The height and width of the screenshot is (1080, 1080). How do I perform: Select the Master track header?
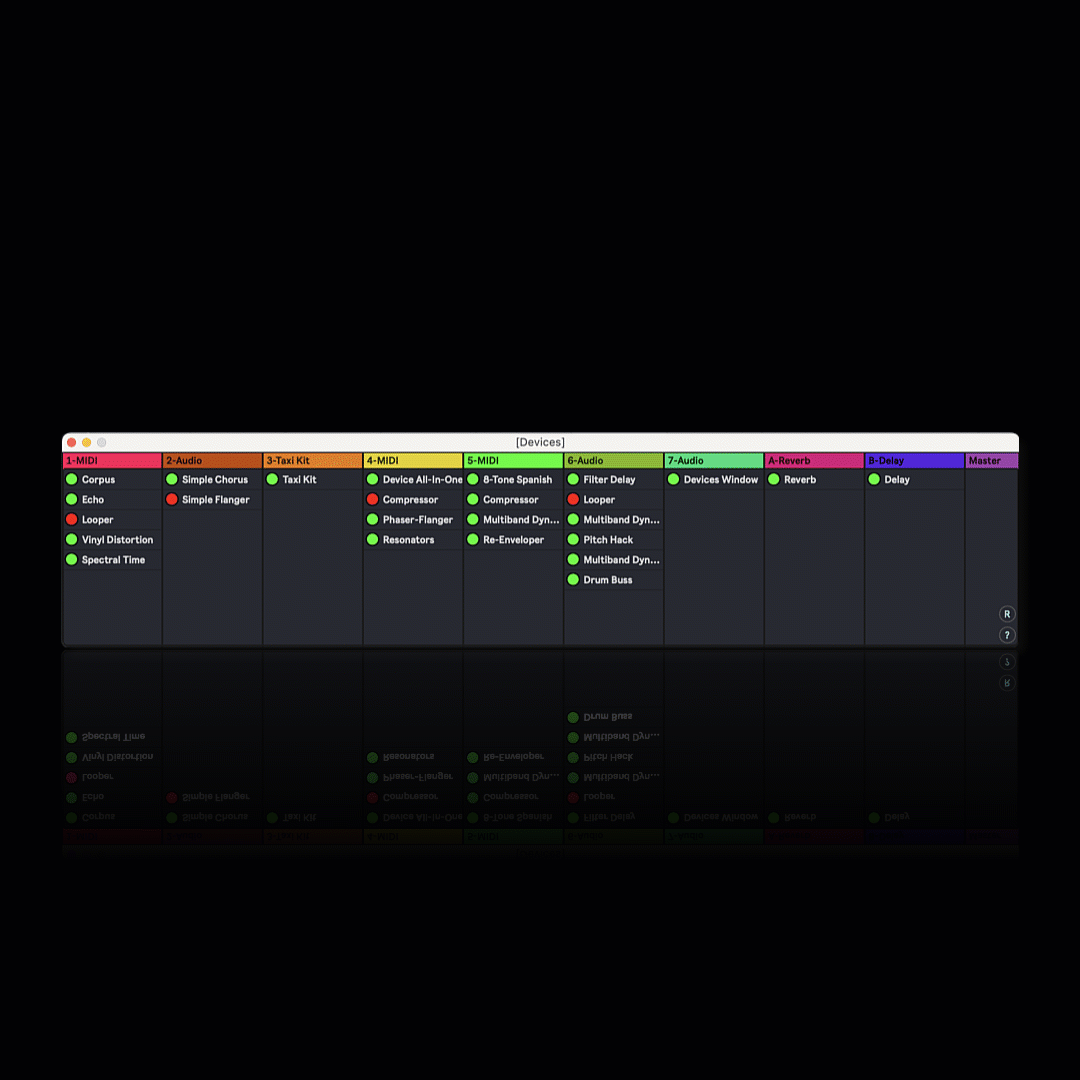(x=991, y=461)
